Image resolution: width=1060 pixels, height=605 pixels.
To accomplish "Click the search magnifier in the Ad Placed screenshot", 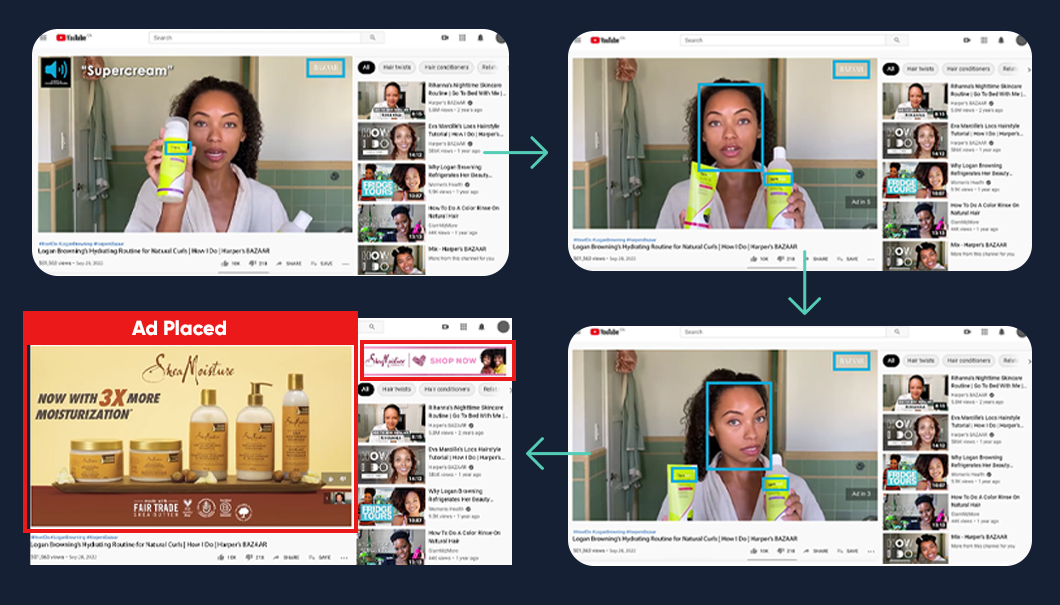I will 372,327.
